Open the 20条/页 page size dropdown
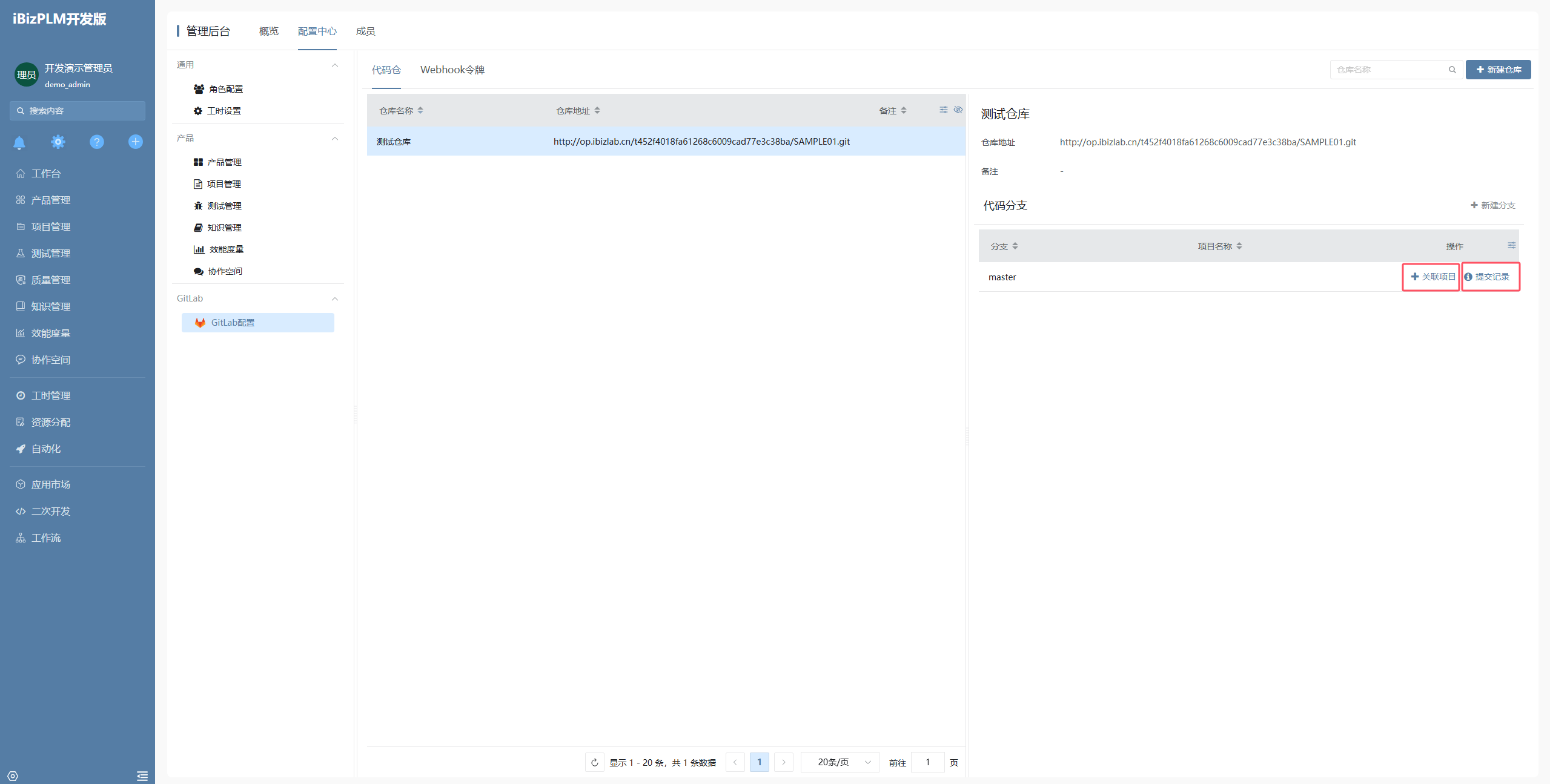This screenshot has height=784, width=1550. (840, 762)
